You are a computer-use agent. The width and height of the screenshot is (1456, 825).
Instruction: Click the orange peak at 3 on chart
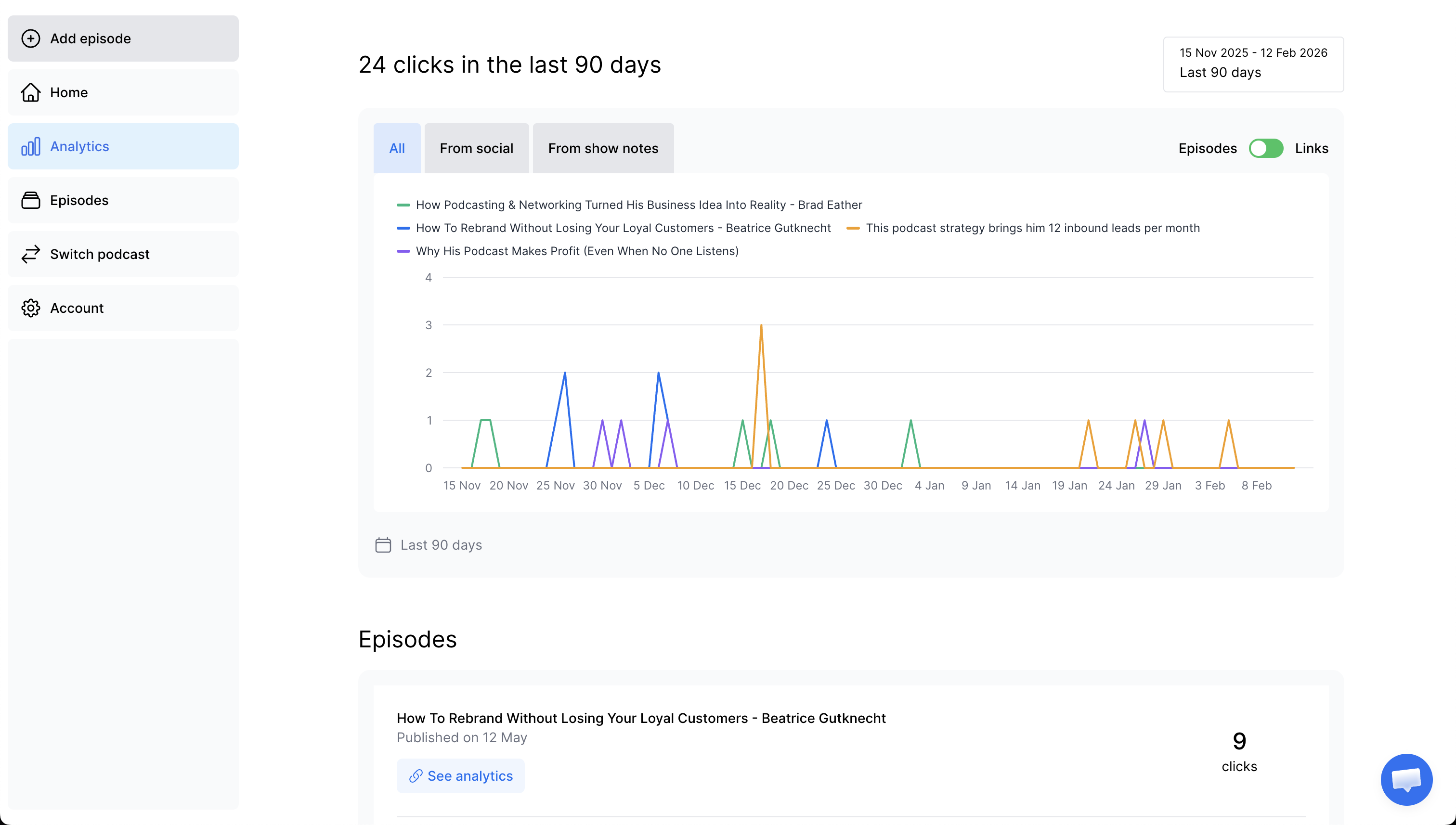(761, 326)
